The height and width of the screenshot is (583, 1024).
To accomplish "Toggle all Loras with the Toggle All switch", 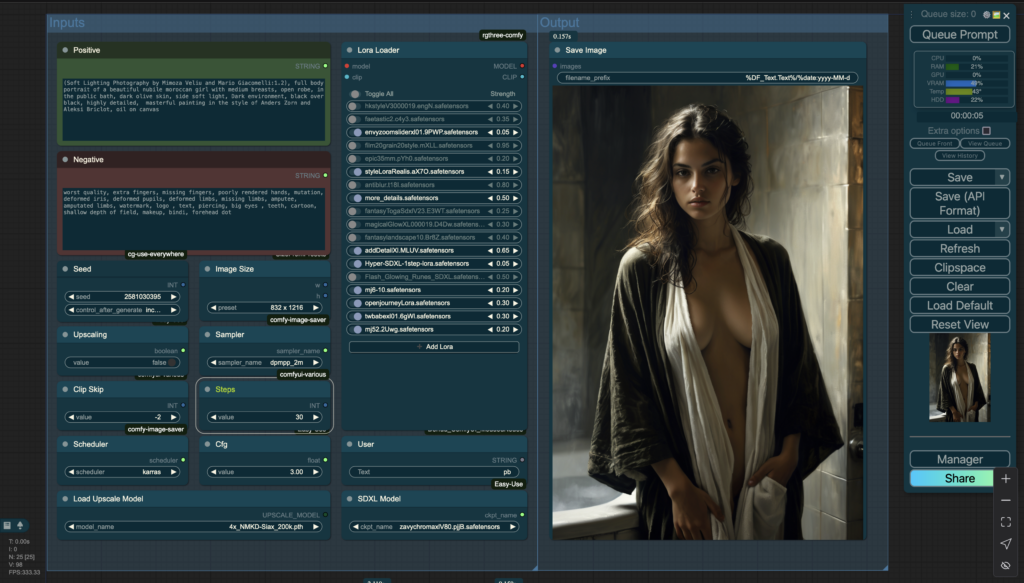I will pyautogui.click(x=355, y=93).
